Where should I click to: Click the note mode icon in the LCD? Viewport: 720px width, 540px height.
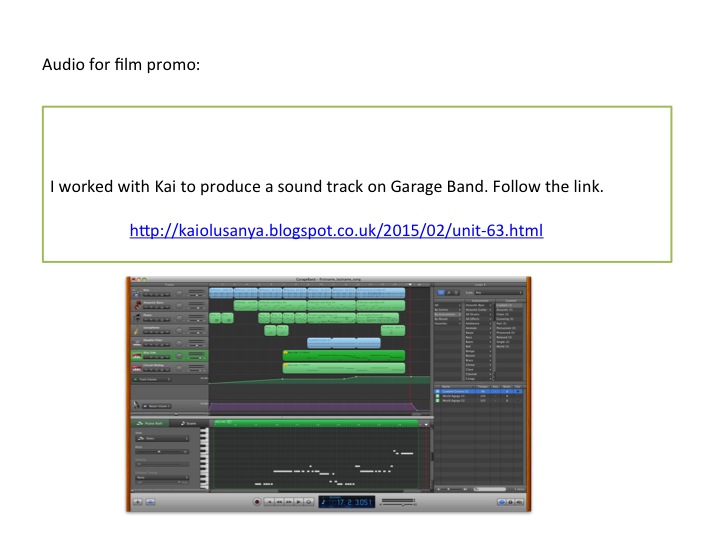coord(324,502)
